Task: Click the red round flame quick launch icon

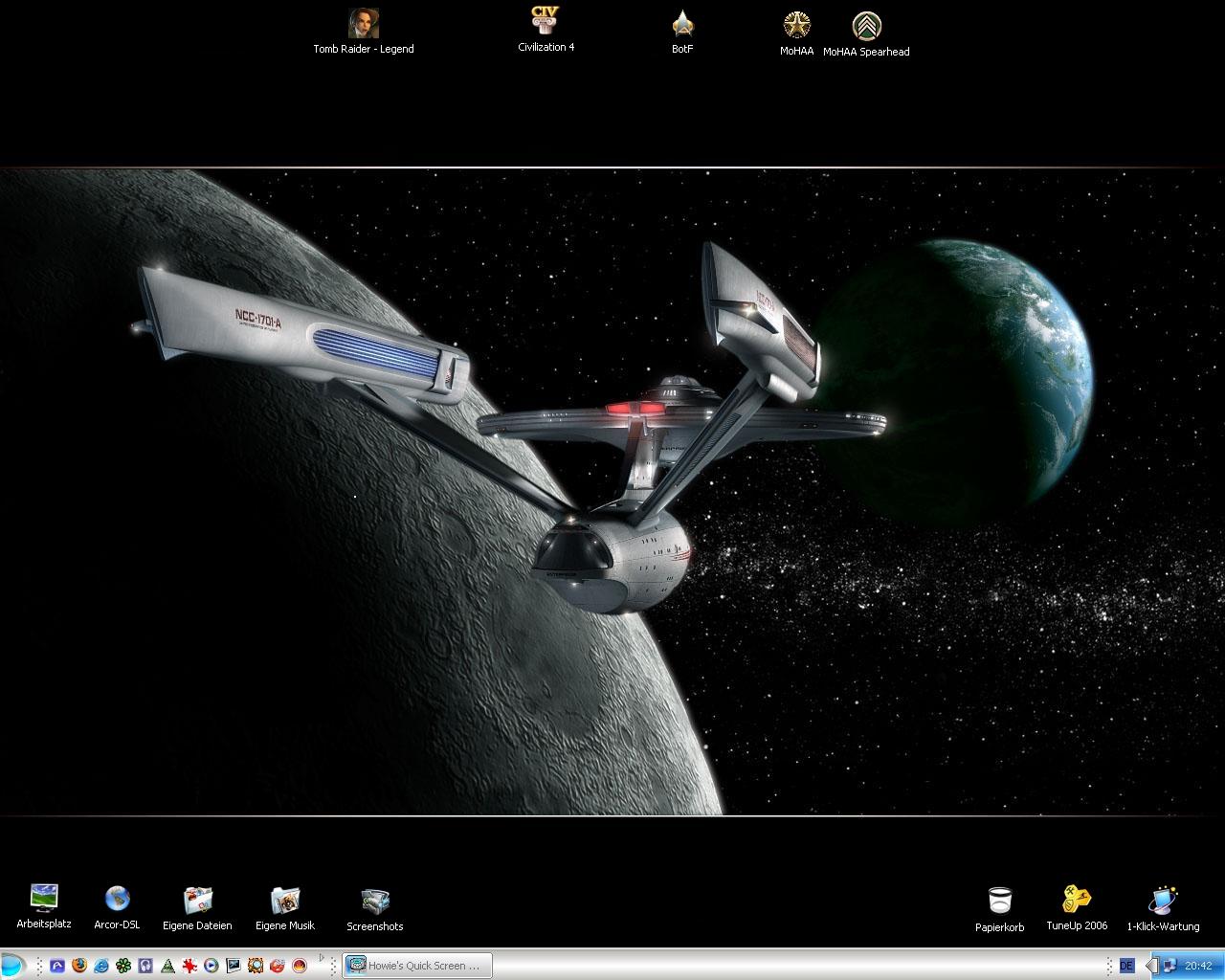Action: point(300,966)
